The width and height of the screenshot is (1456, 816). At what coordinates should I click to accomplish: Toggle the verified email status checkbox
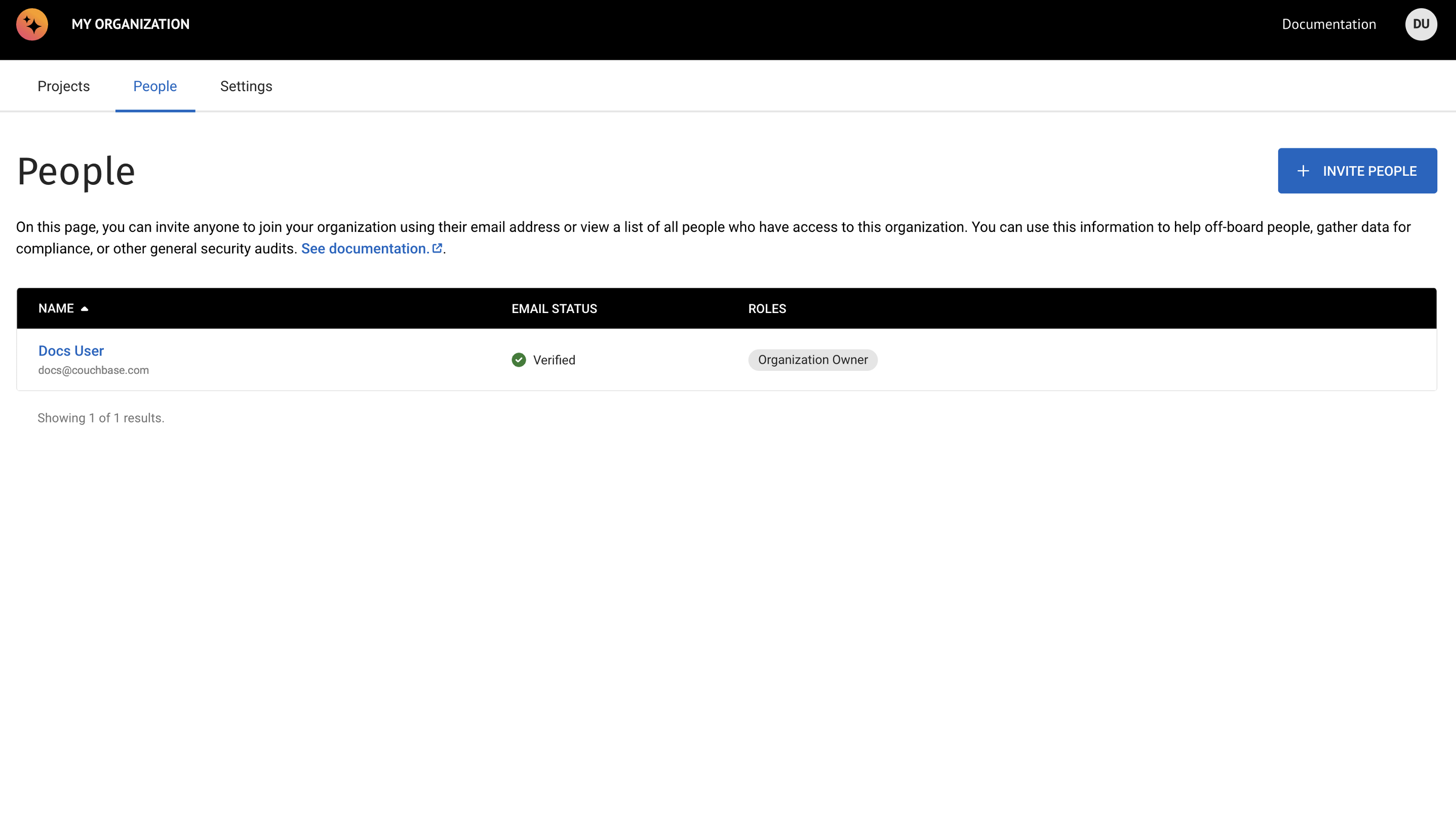[519, 360]
